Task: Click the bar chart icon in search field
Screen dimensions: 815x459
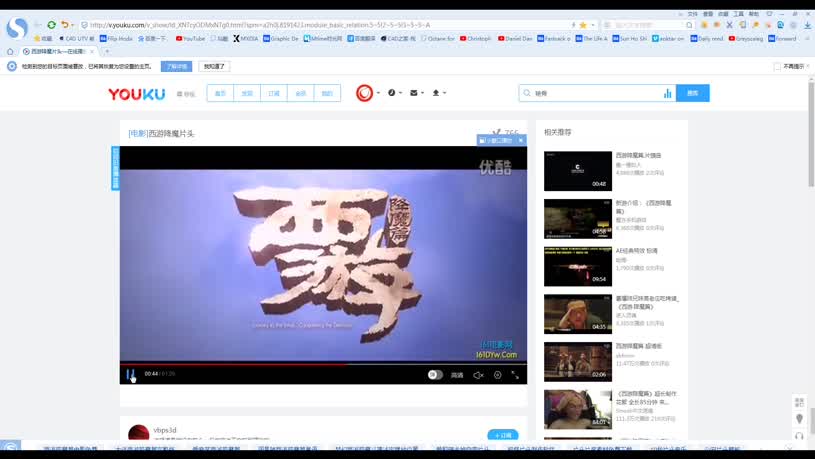Action: (667, 94)
